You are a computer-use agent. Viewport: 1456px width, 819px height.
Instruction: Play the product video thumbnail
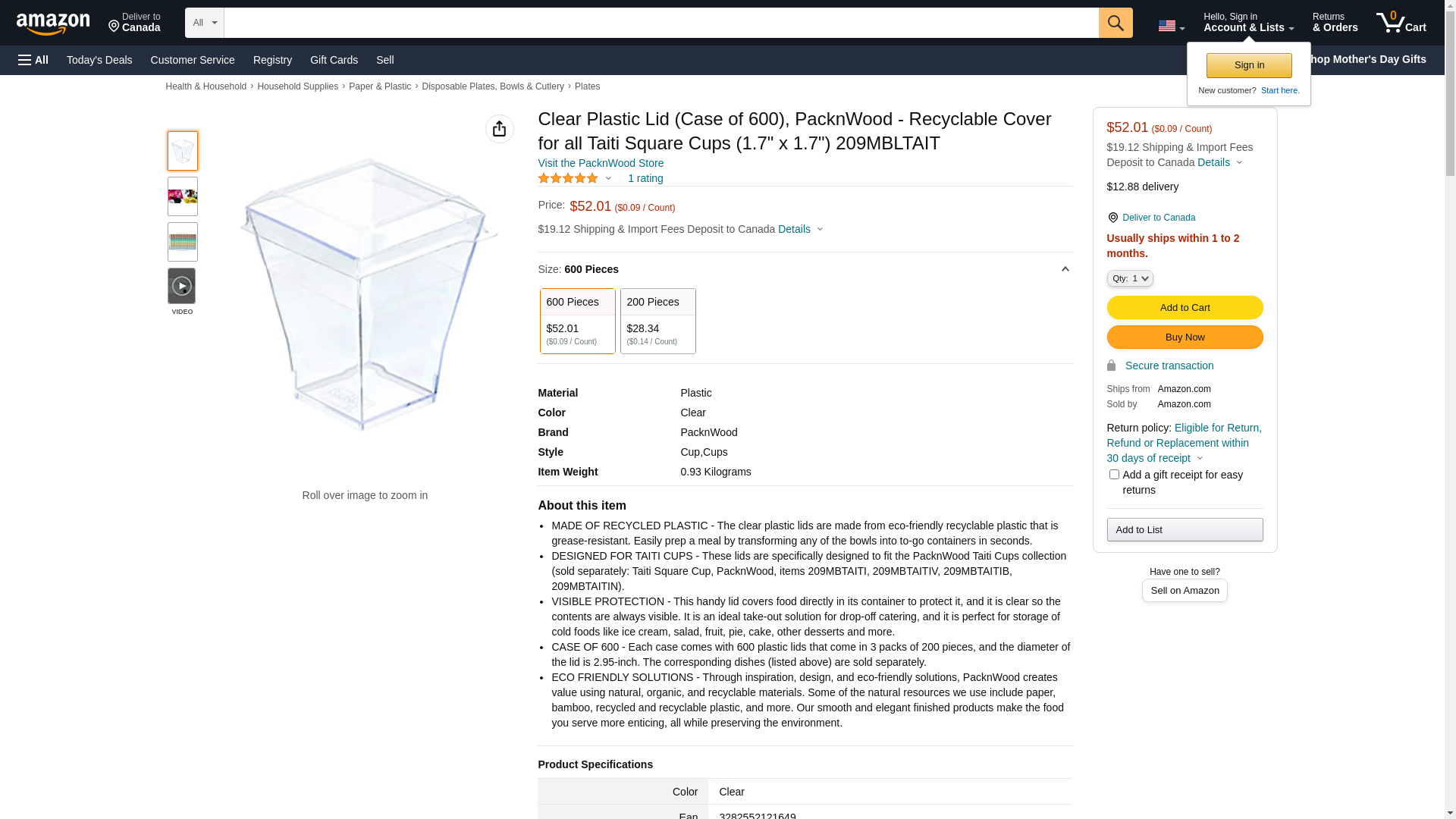click(x=182, y=287)
